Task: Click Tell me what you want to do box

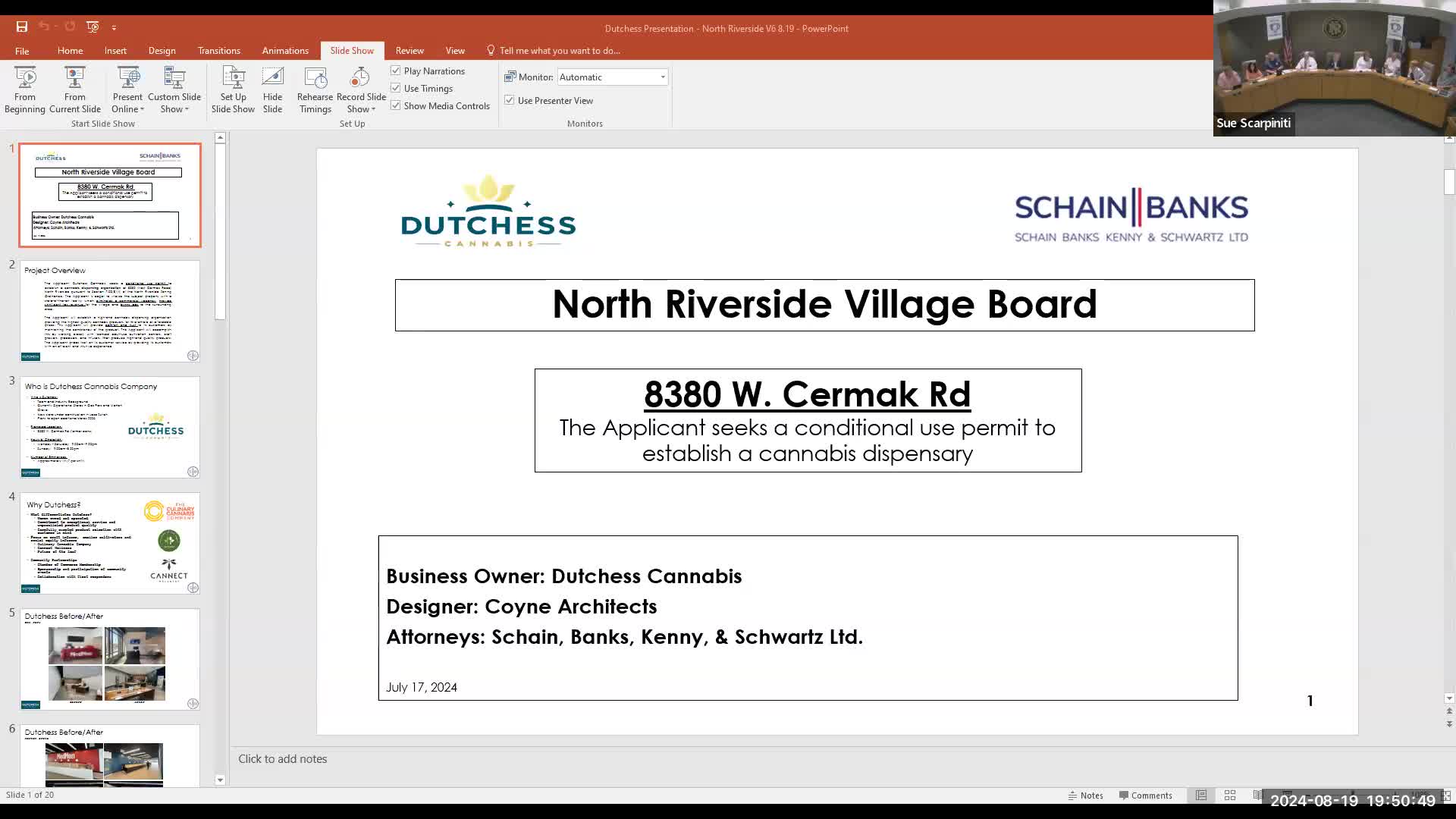Action: 560,51
